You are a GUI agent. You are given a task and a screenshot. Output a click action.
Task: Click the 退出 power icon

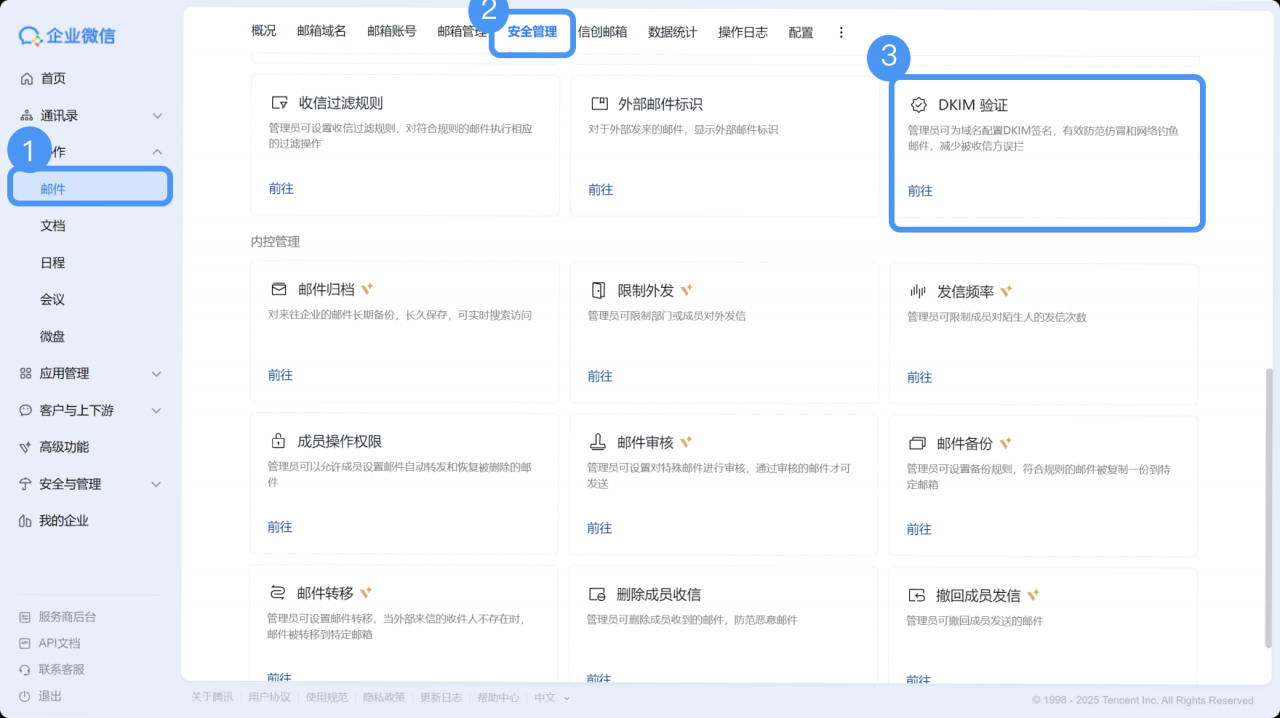click(x=25, y=696)
